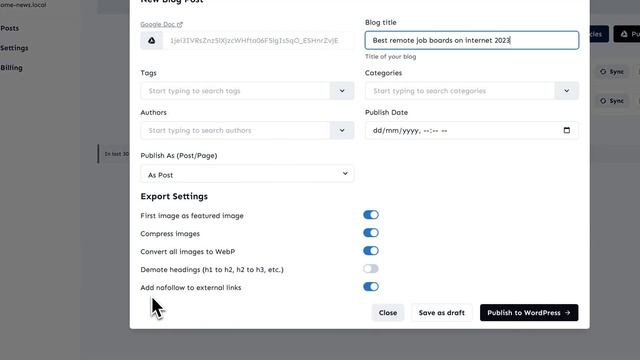Screen dimensions: 640x360
Task: Toggle Convert all images to WebP
Action: (x=371, y=251)
